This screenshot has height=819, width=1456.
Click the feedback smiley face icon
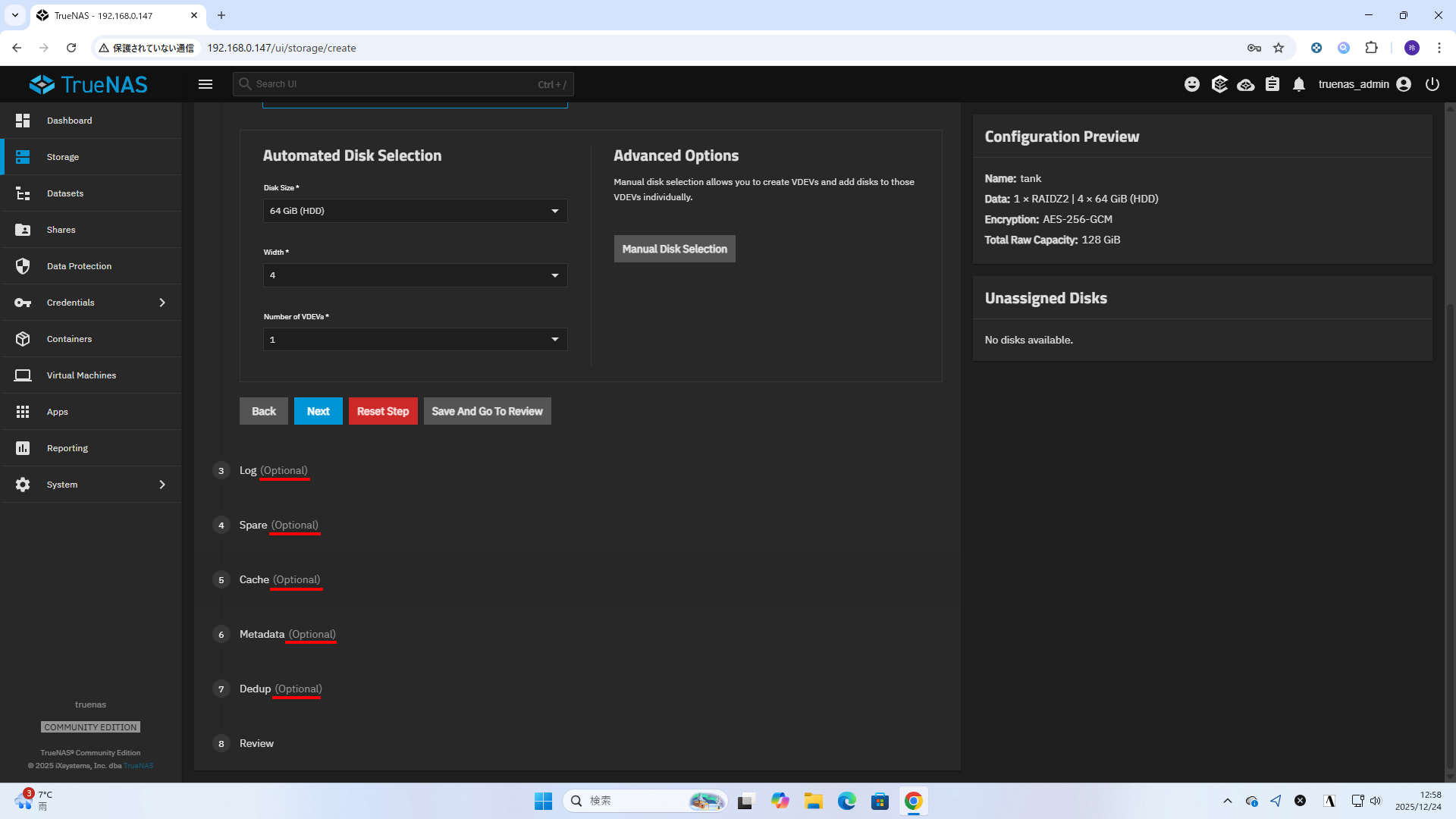click(1192, 84)
